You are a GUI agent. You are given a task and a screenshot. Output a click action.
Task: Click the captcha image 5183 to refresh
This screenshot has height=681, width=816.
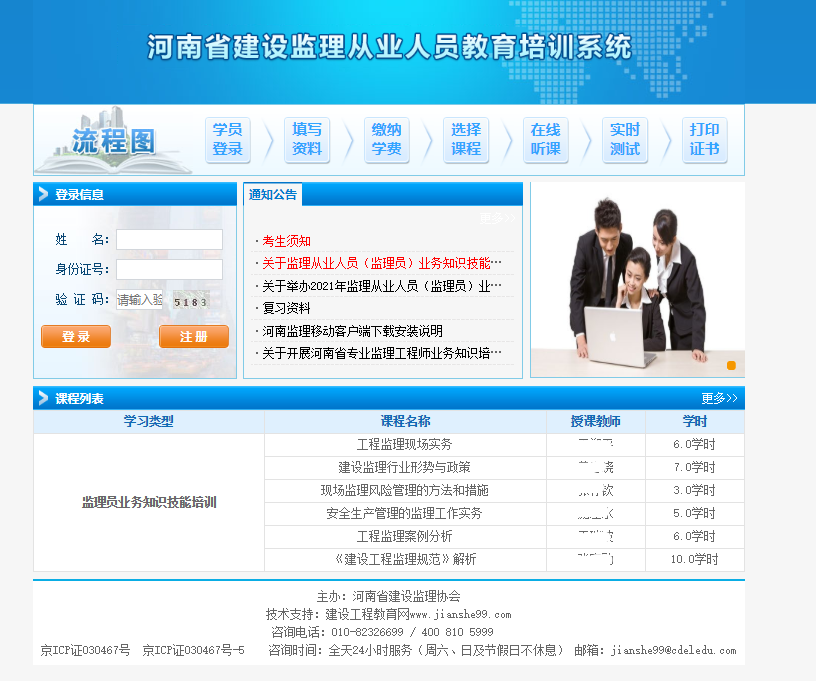pos(190,300)
